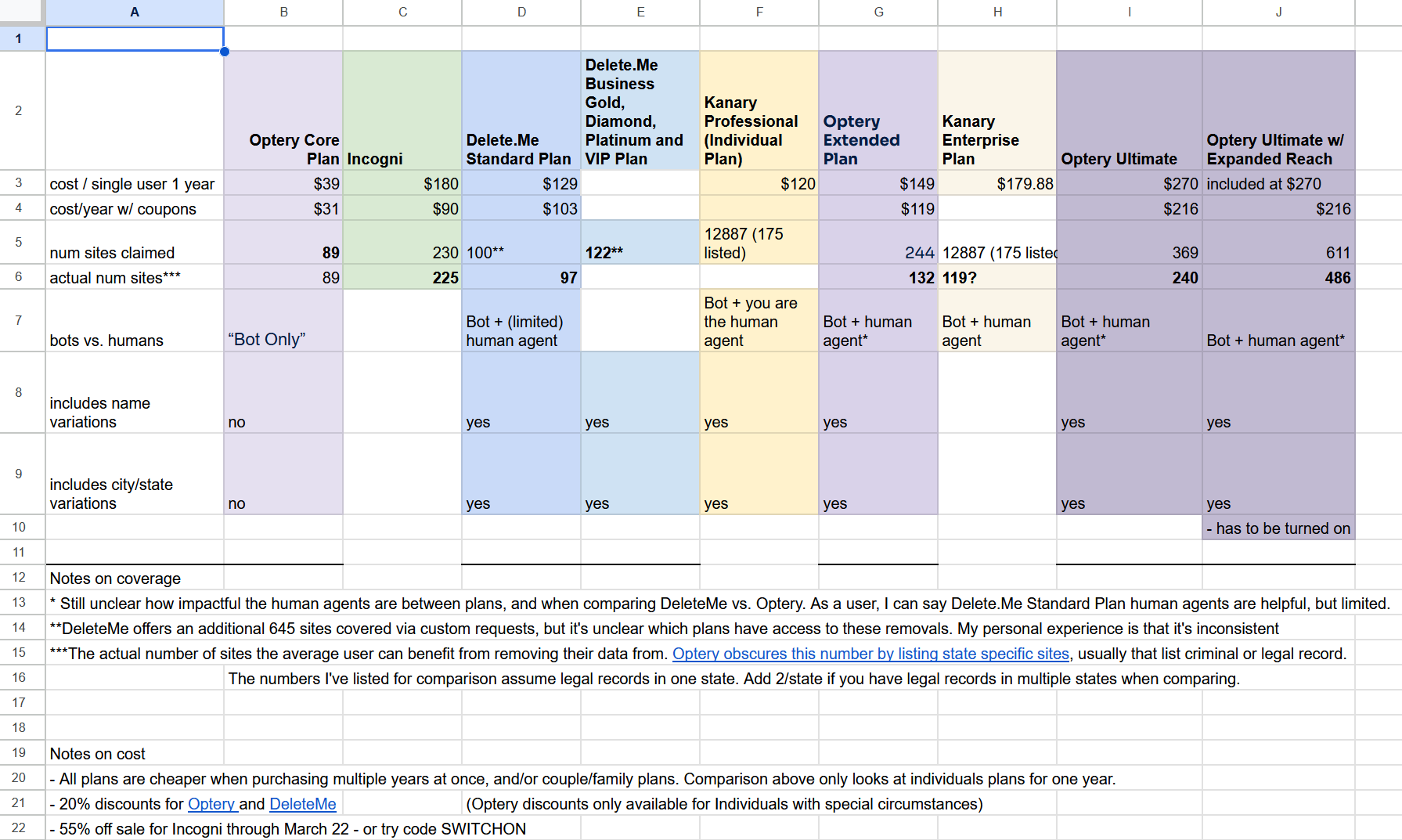The width and height of the screenshot is (1402, 840).
Task: Select the “Bot Only” cell
Action: (x=283, y=320)
